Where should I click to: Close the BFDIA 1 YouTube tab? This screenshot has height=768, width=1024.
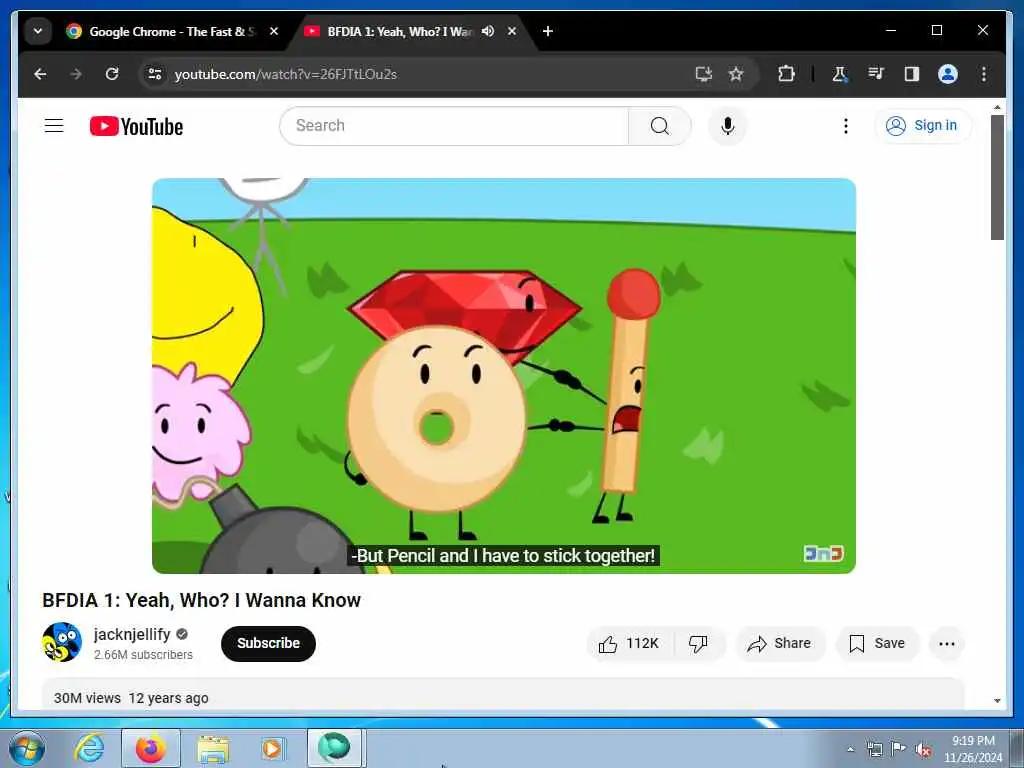pyautogui.click(x=512, y=31)
